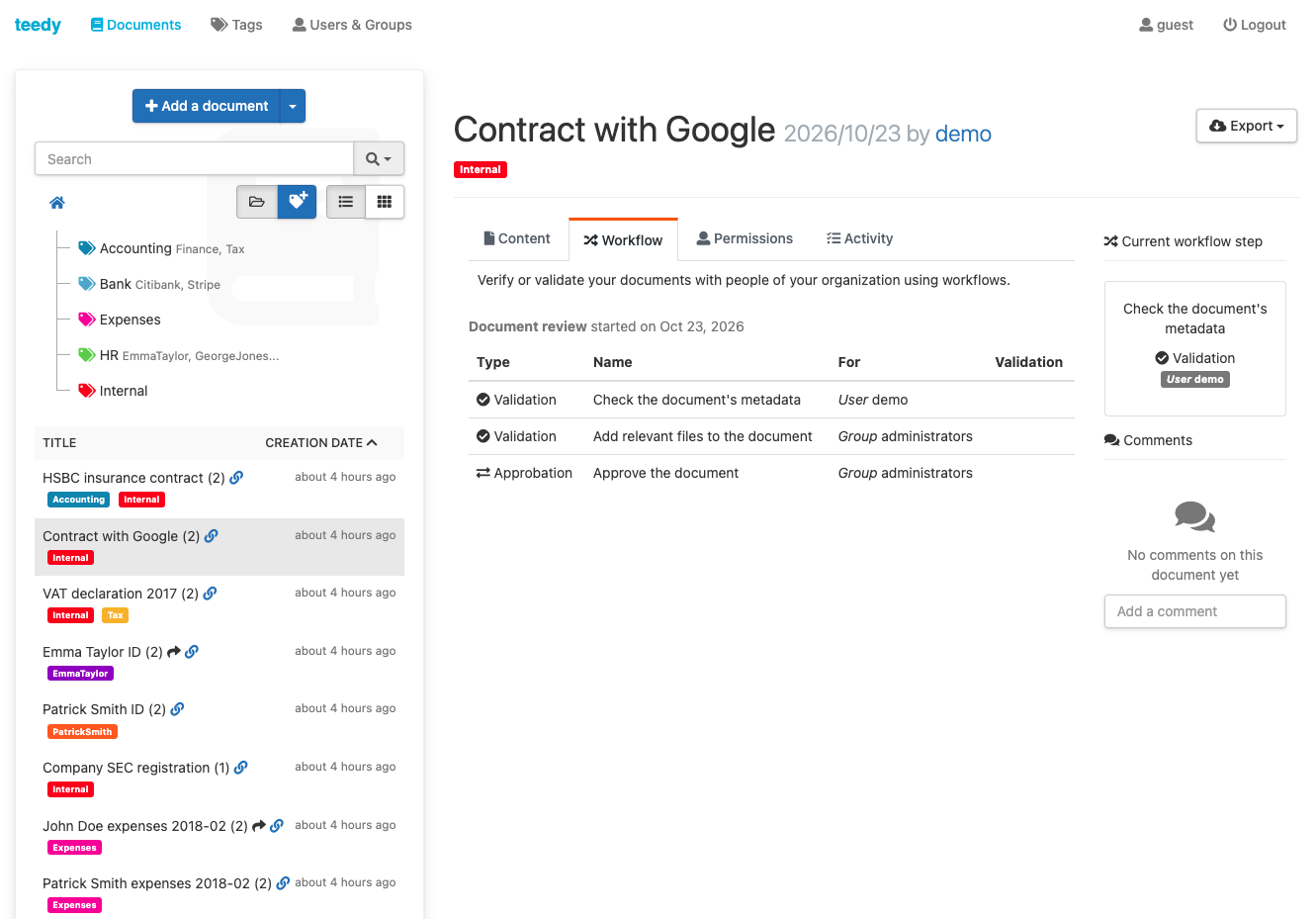Click share arrow icon on Emma Taylor ID
Screen dimensions: 1316x919
click(174, 652)
